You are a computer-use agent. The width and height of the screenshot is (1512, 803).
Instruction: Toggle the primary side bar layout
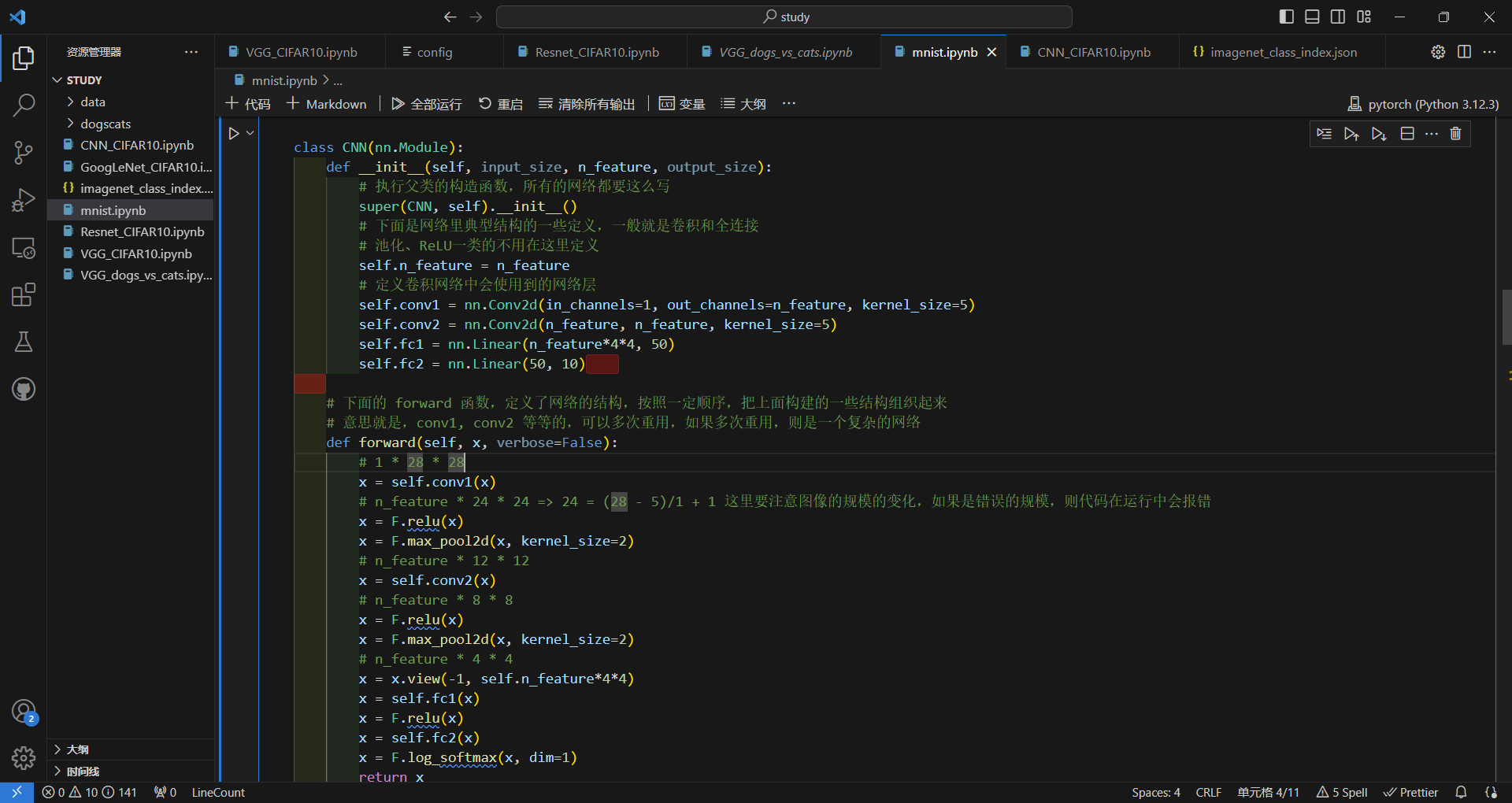click(1287, 17)
